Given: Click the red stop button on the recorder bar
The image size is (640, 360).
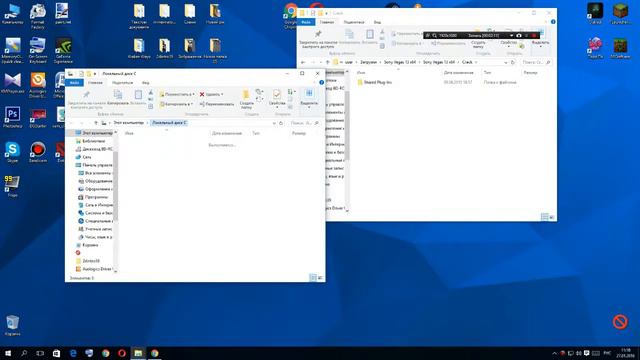Looking at the screenshot, I should (534, 36).
